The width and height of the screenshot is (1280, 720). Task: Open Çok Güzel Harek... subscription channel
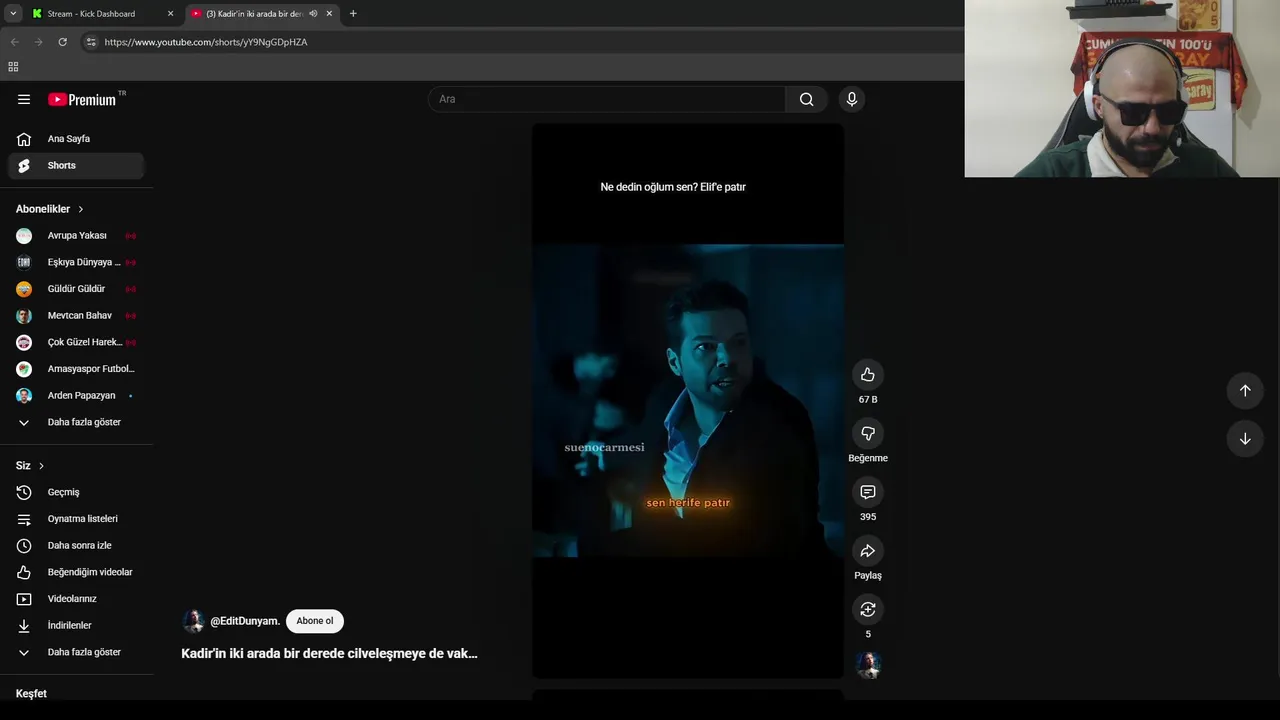pos(76,342)
